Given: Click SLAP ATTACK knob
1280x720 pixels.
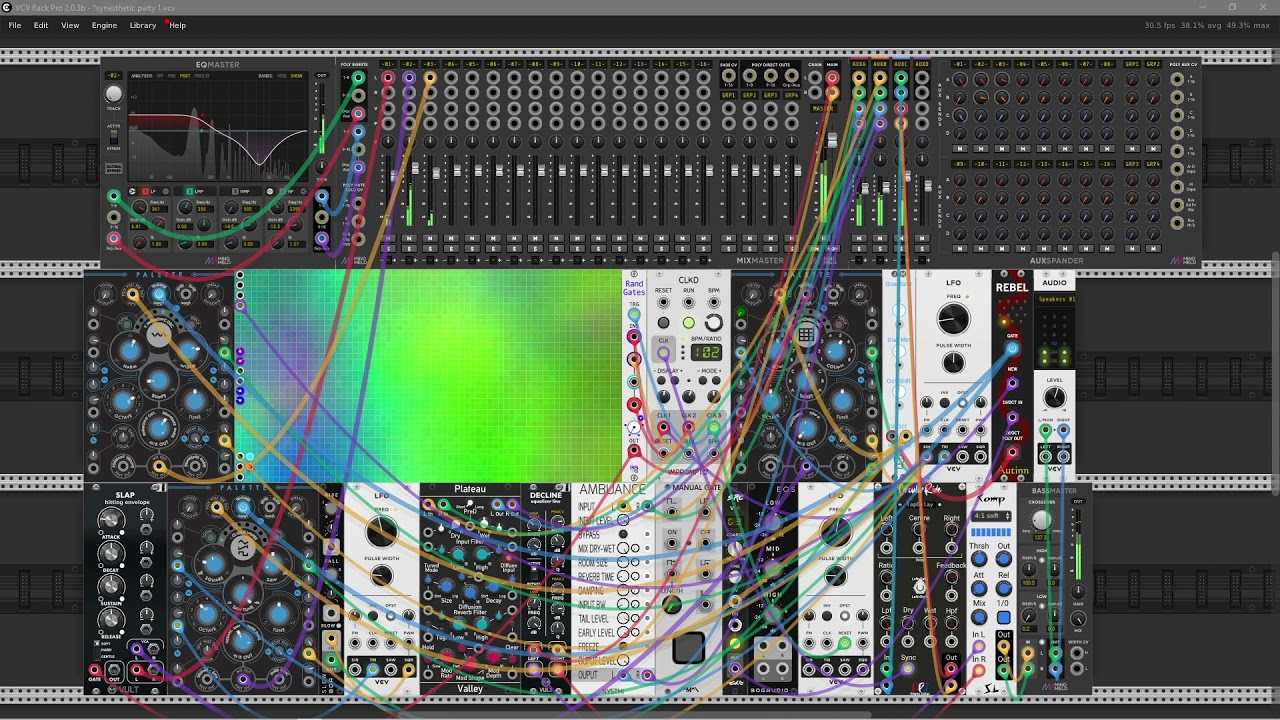Looking at the screenshot, I should tap(111, 520).
